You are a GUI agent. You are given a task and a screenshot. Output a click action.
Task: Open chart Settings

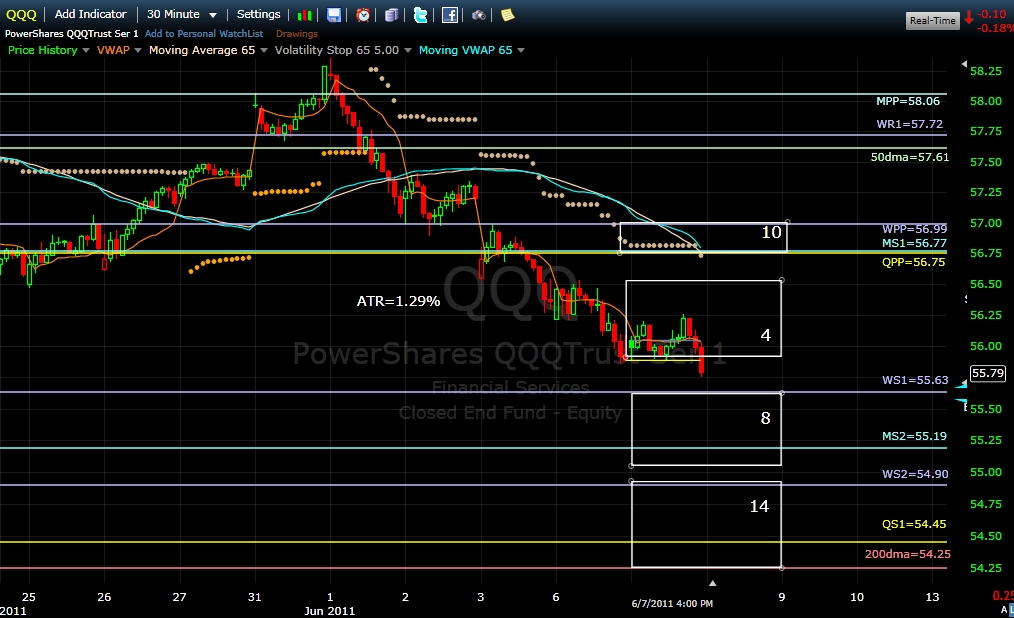tap(258, 14)
